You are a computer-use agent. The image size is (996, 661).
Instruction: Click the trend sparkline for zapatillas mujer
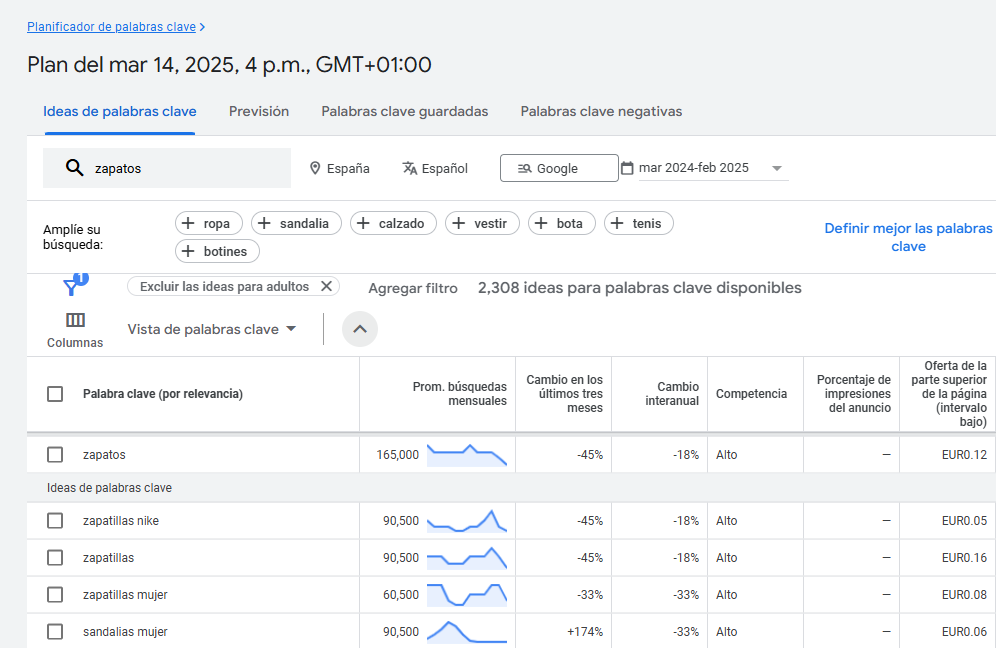467,595
